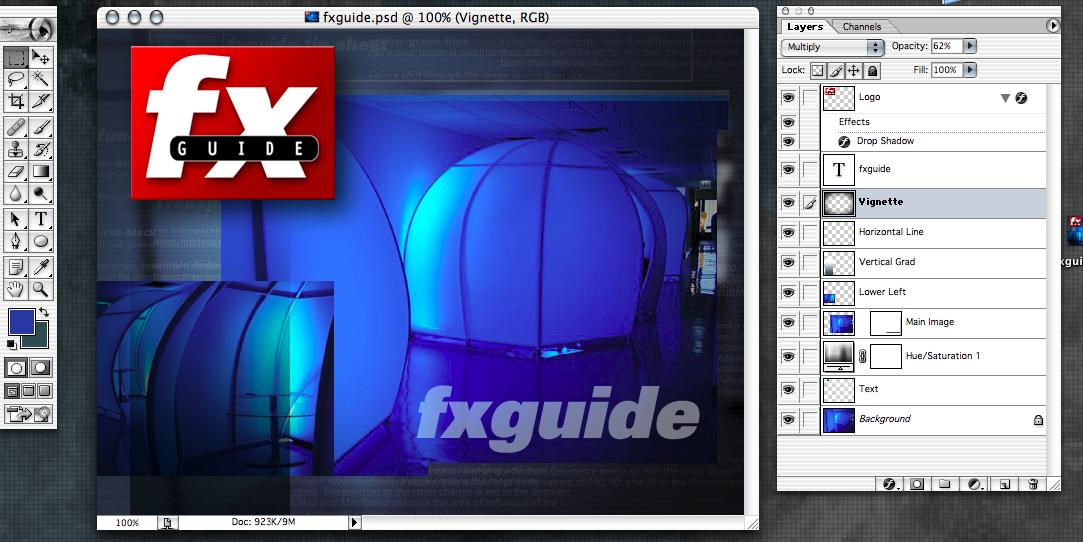Hide the Vertical Grad layer
The image size is (1083, 542).
click(788, 263)
